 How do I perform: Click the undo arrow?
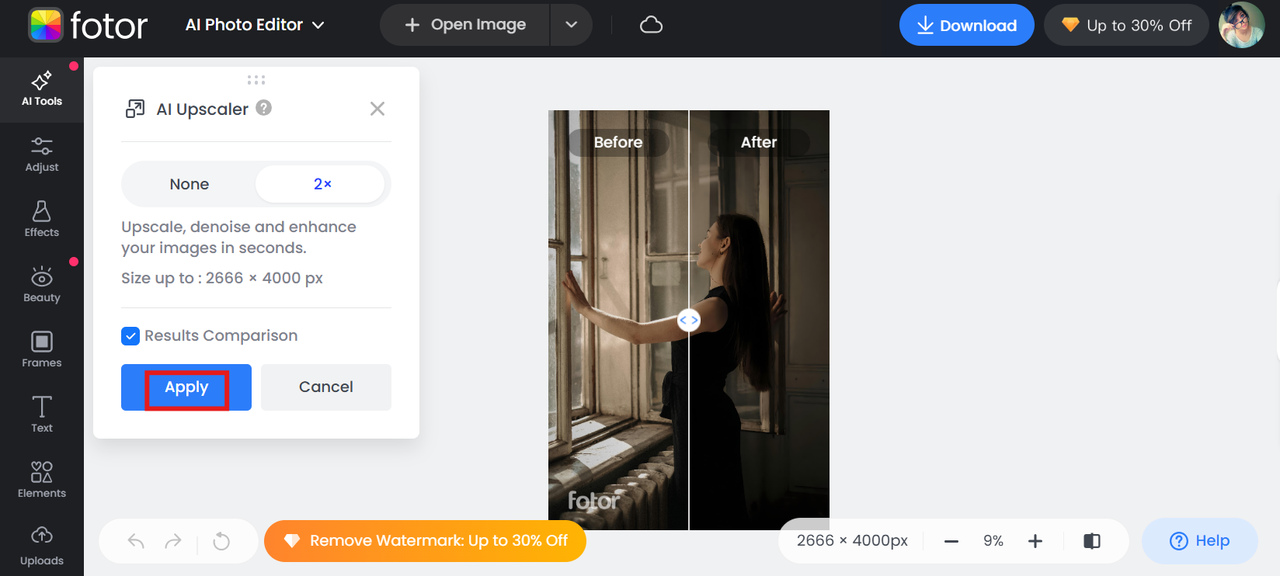coord(137,541)
